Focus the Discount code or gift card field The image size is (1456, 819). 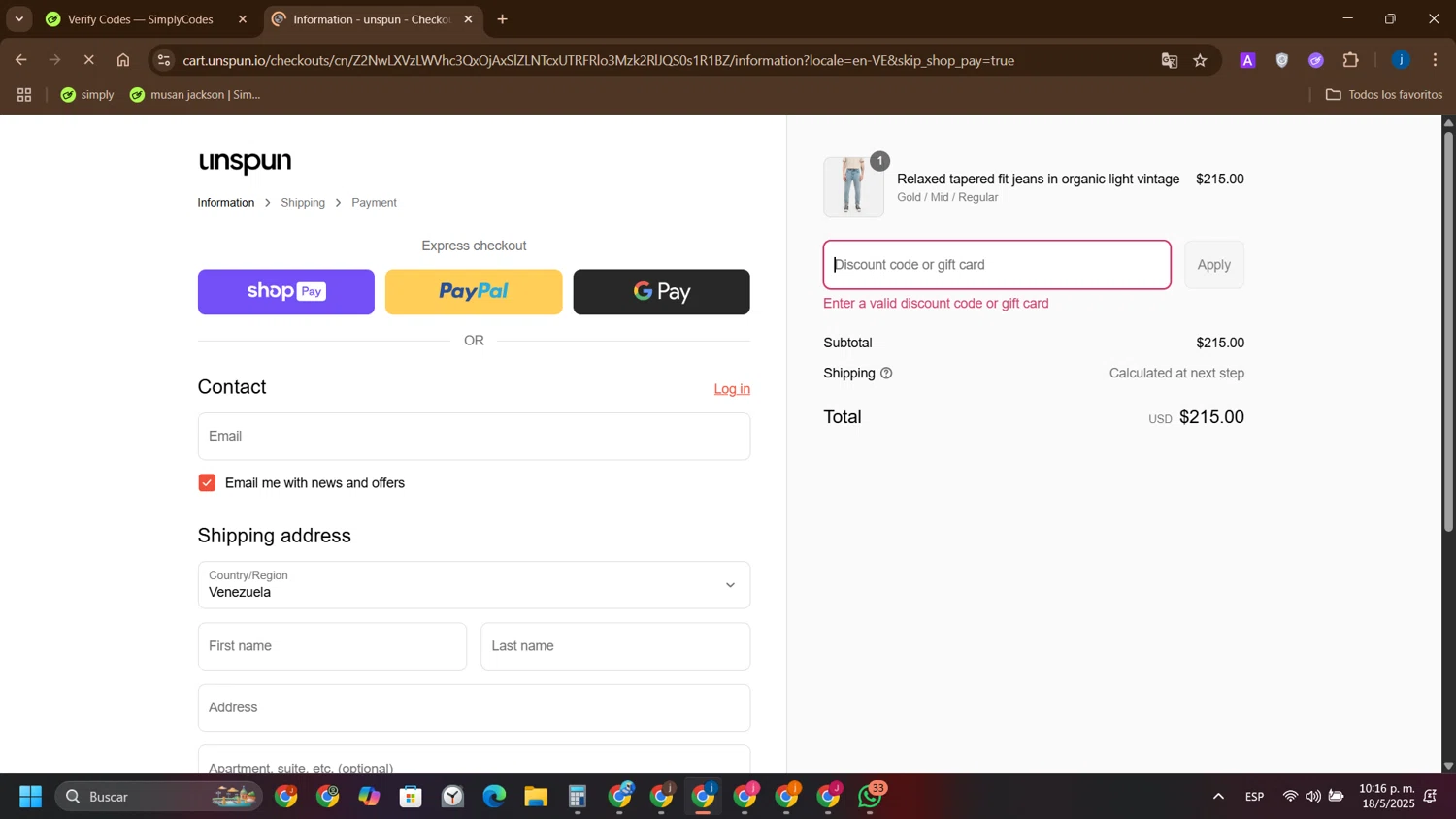pyautogui.click(x=997, y=265)
